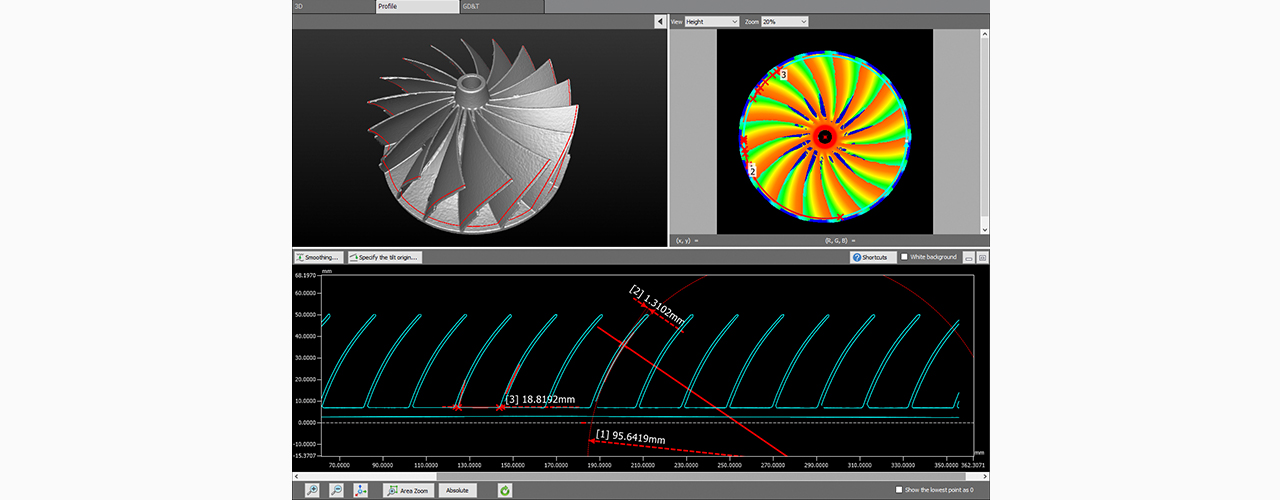Image resolution: width=1280 pixels, height=500 pixels.
Task: Click the 68.1970 top axis value
Action: [x=305, y=274]
